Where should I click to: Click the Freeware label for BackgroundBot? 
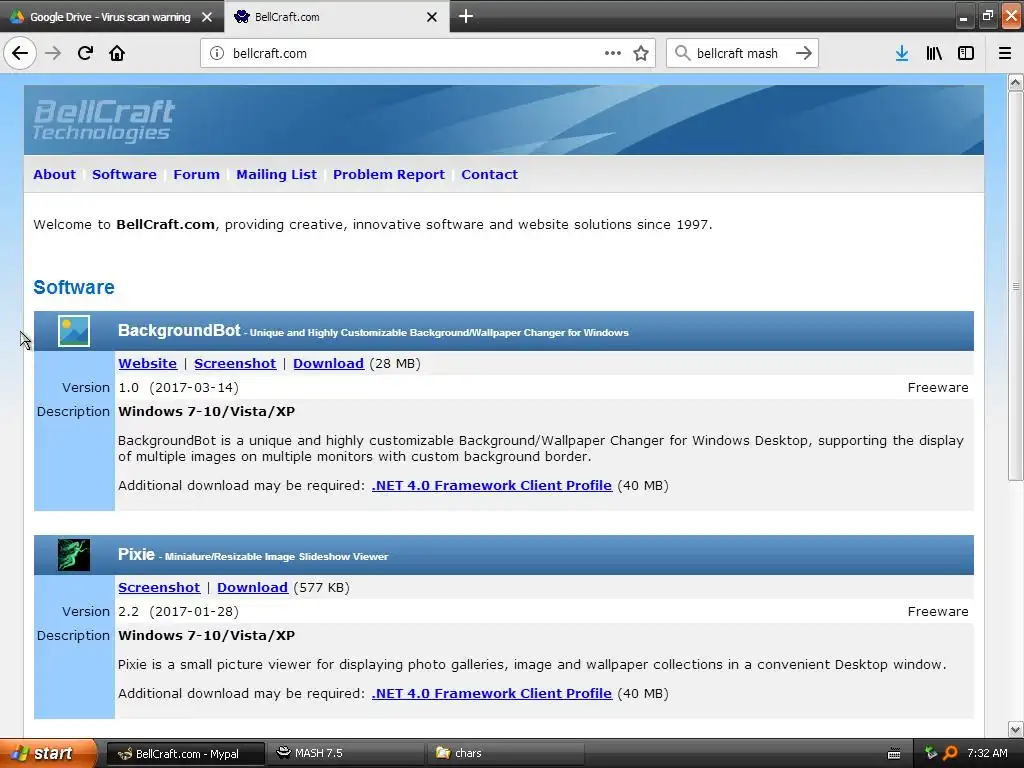coord(938,388)
